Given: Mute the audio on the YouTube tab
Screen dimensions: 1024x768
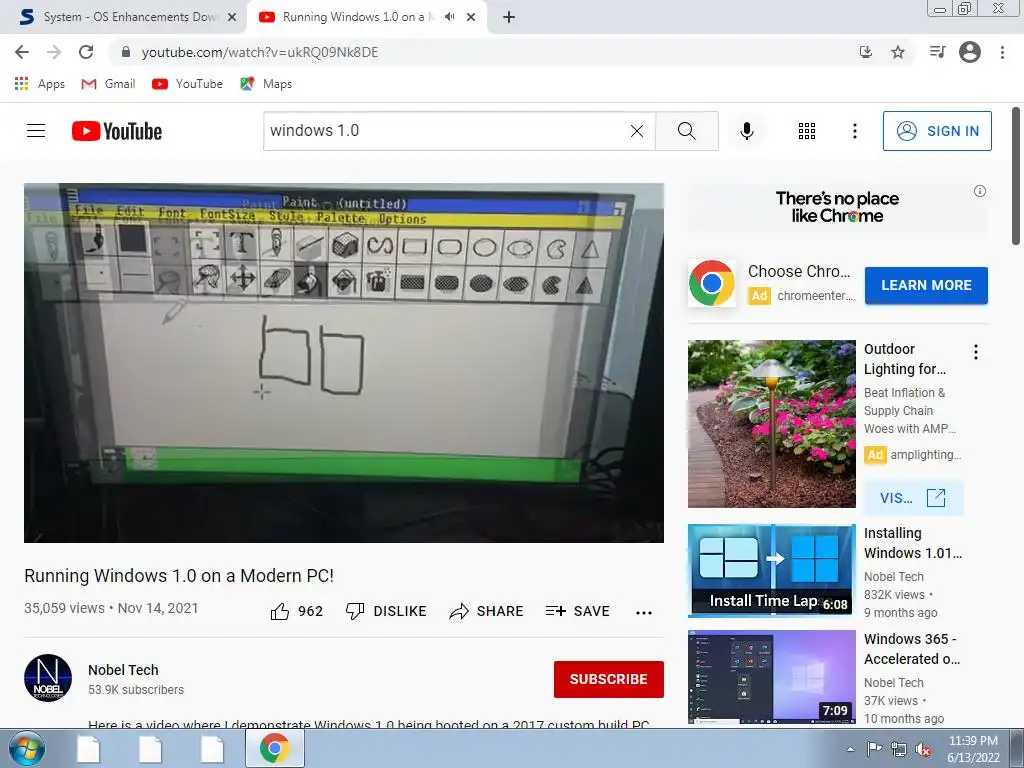Looking at the screenshot, I should [x=449, y=17].
